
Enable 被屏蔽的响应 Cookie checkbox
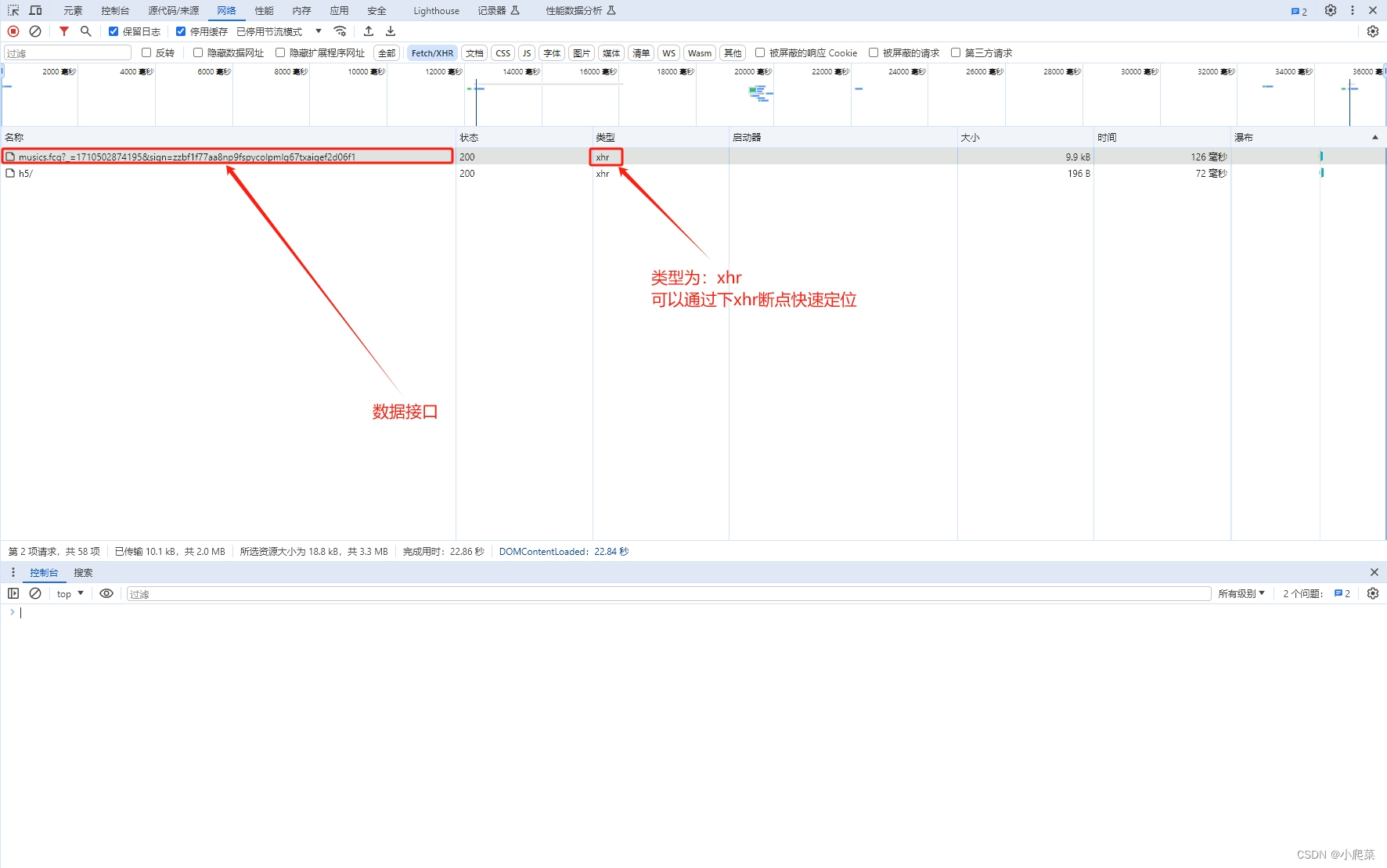pyautogui.click(x=760, y=52)
